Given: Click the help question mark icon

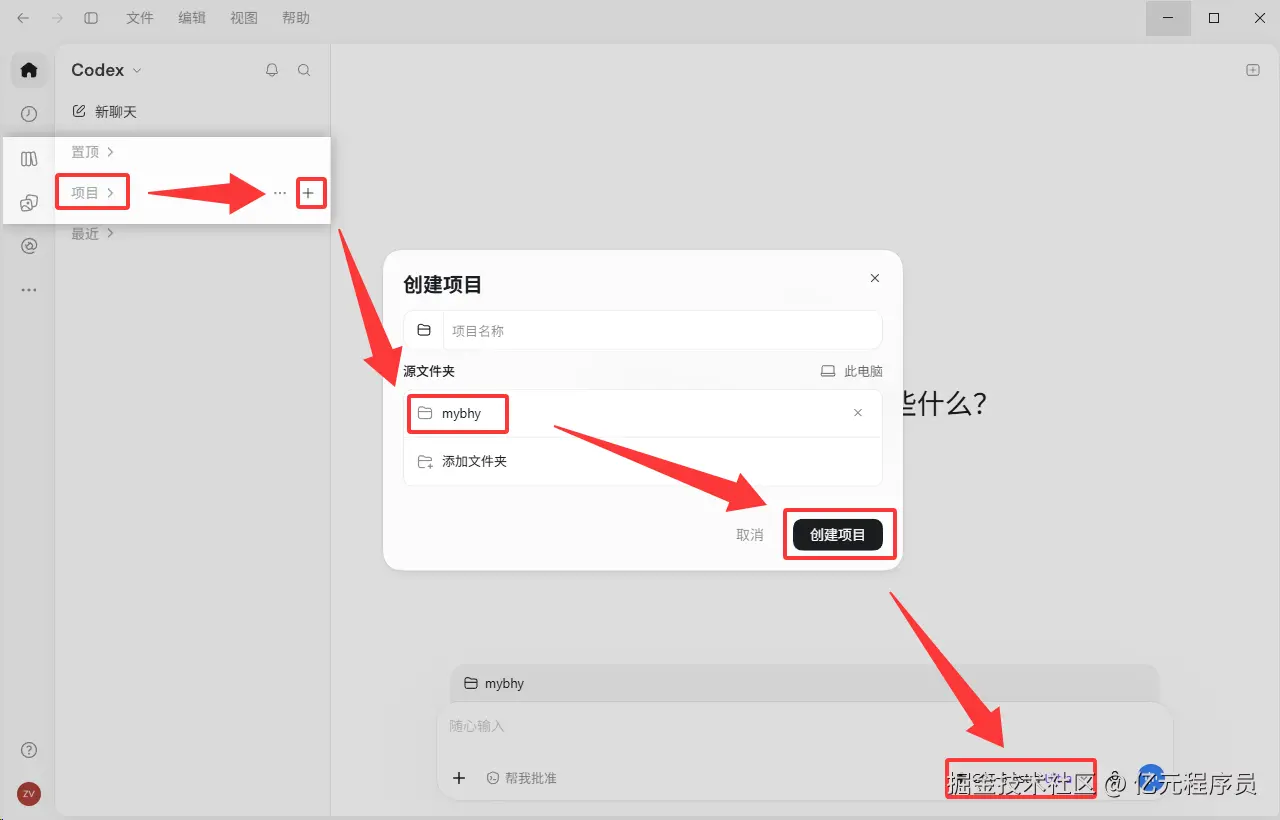Looking at the screenshot, I should (x=29, y=750).
